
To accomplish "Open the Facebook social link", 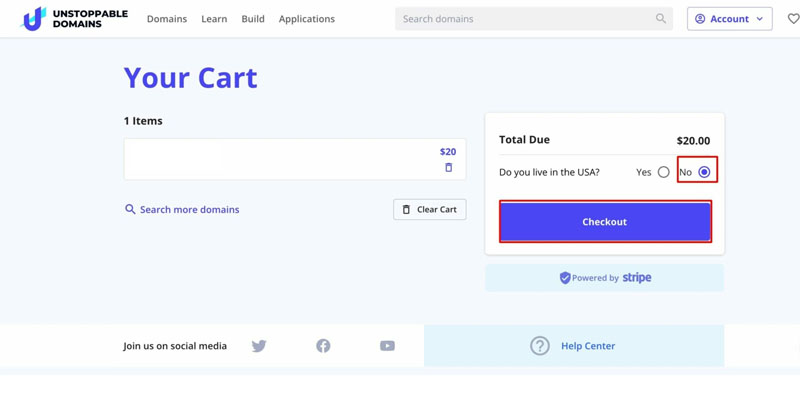I will coord(323,346).
